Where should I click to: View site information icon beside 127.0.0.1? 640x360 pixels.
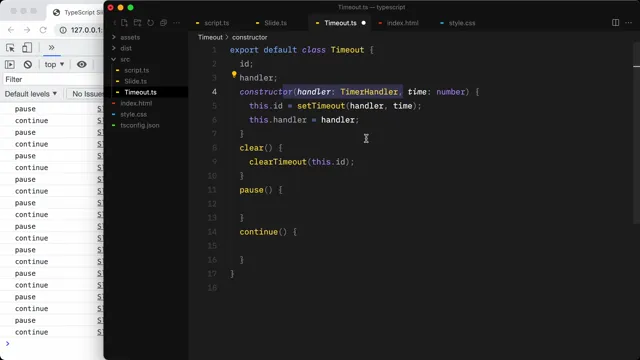pos(63,30)
